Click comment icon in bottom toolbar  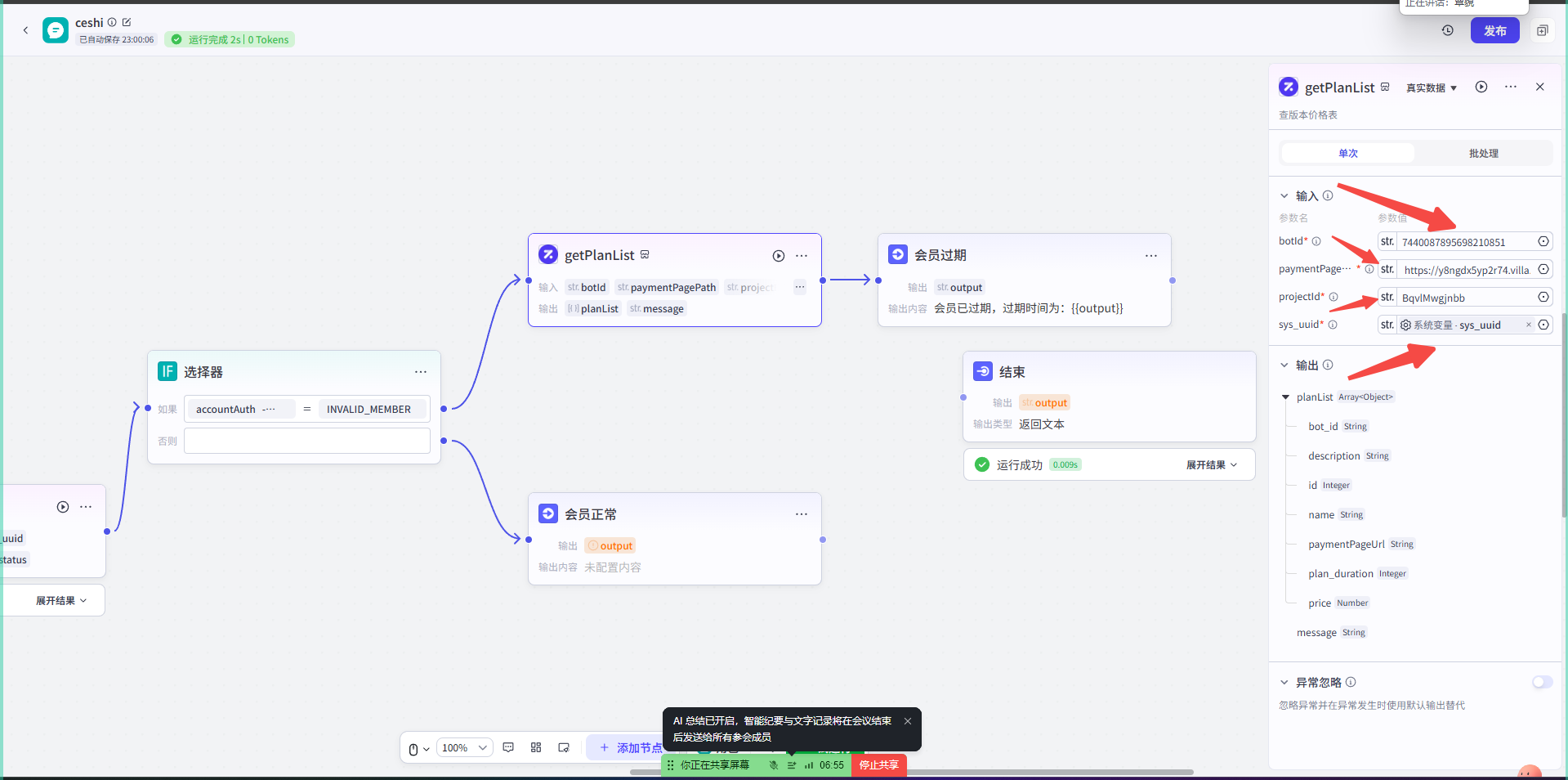coord(508,747)
